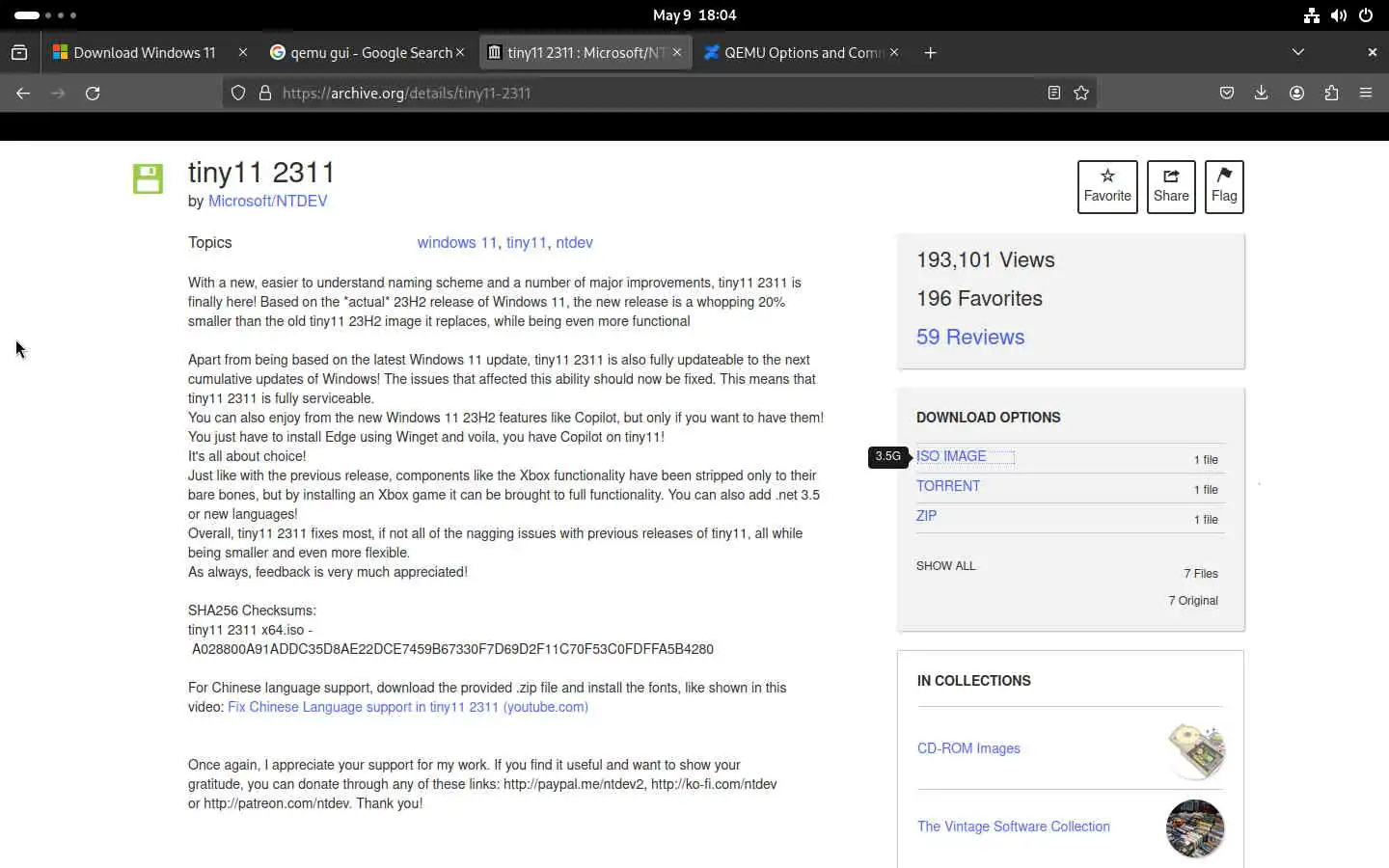1389x868 pixels.
Task: Open the system power icon
Action: click(1366, 15)
